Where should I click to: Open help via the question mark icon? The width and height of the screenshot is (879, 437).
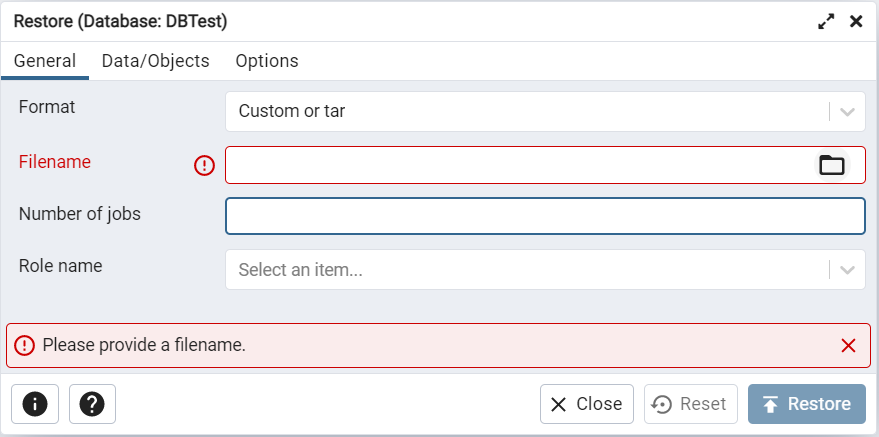93,404
